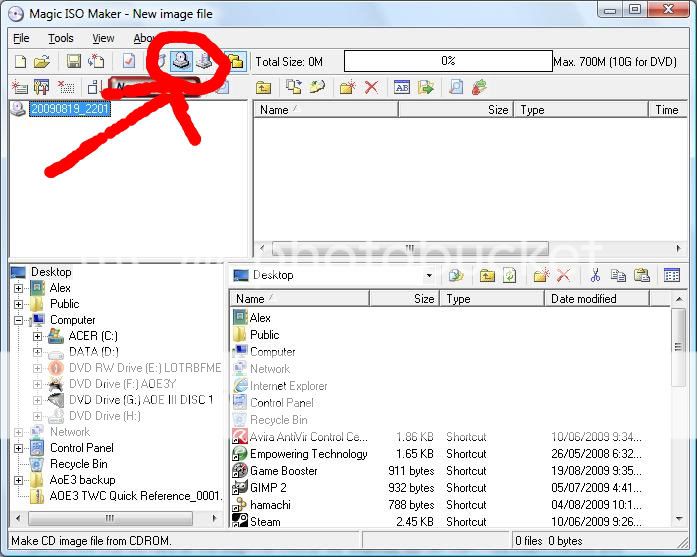Click the Paste clipboard icon
Viewport: 697px width, 557px height.
pyautogui.click(x=641, y=276)
